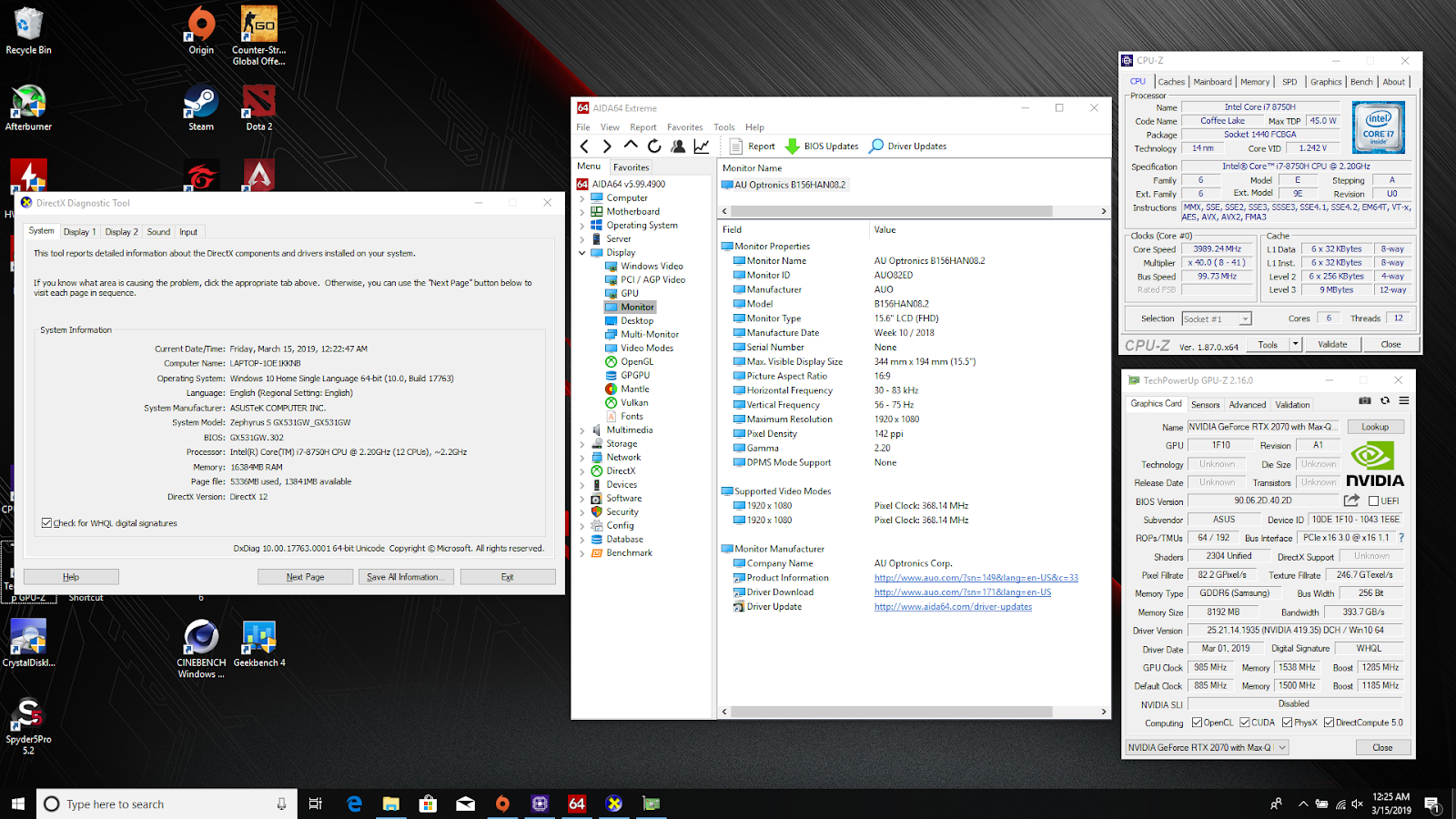Click Driver Updates in AIDA64 toolbar

pyautogui.click(x=908, y=147)
